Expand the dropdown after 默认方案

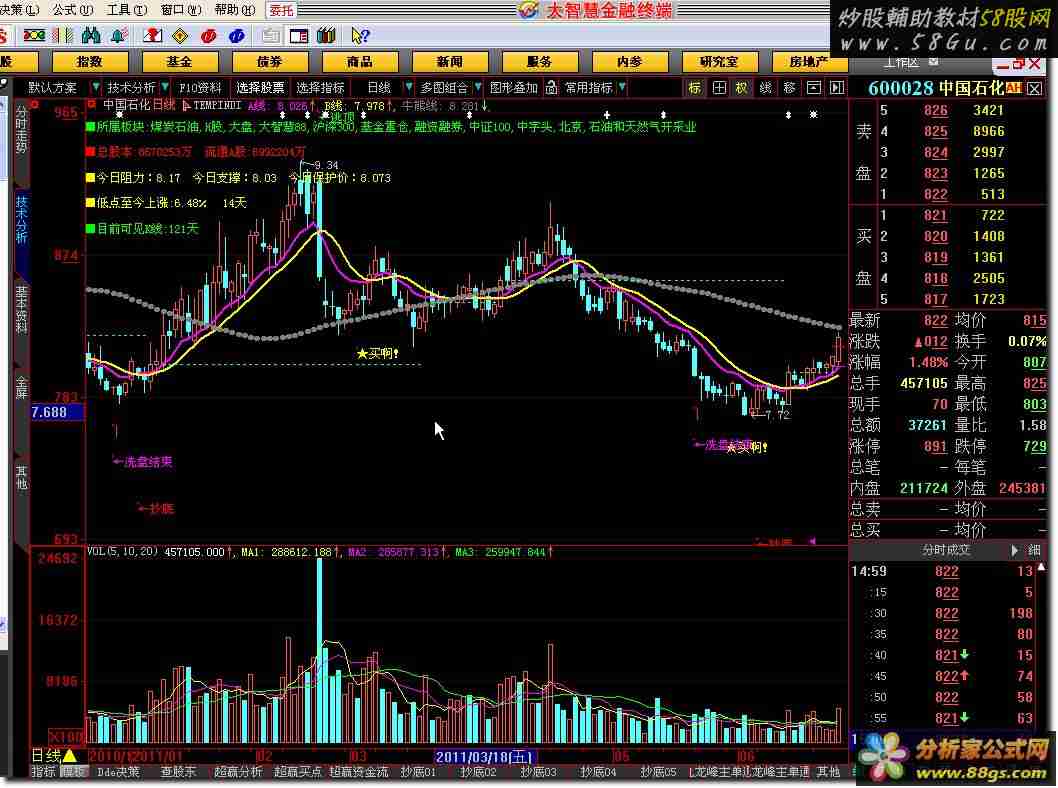pyautogui.click(x=96, y=87)
